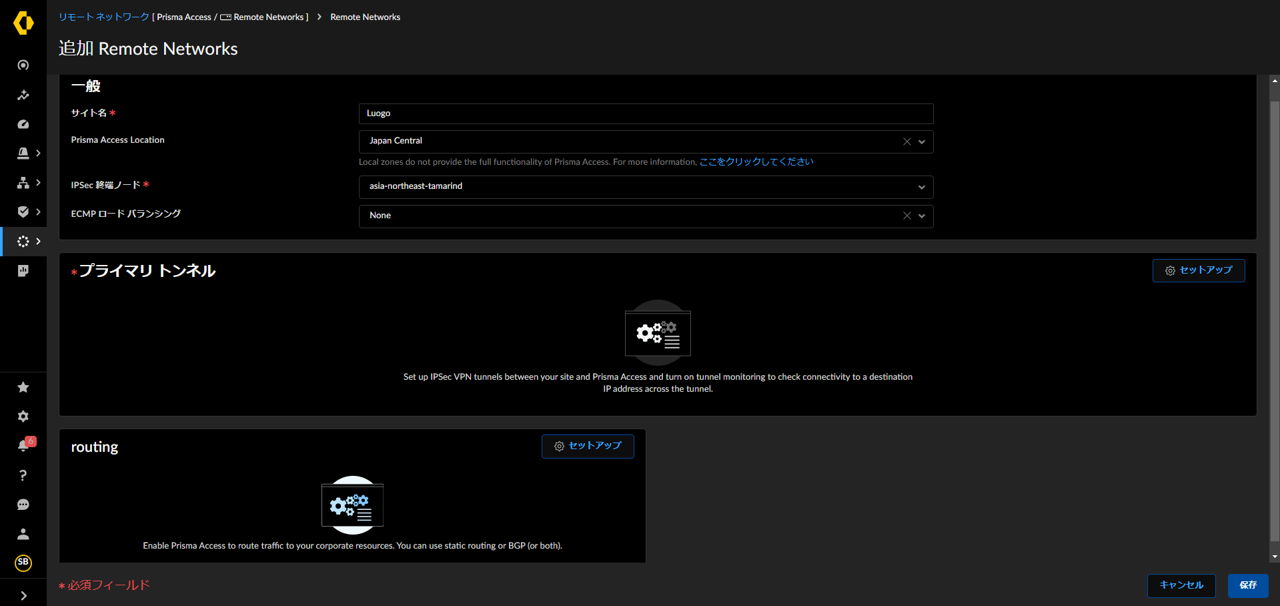Click the プライマリ トンネル heading
The image size is (1280, 606).
pyautogui.click(x=147, y=271)
